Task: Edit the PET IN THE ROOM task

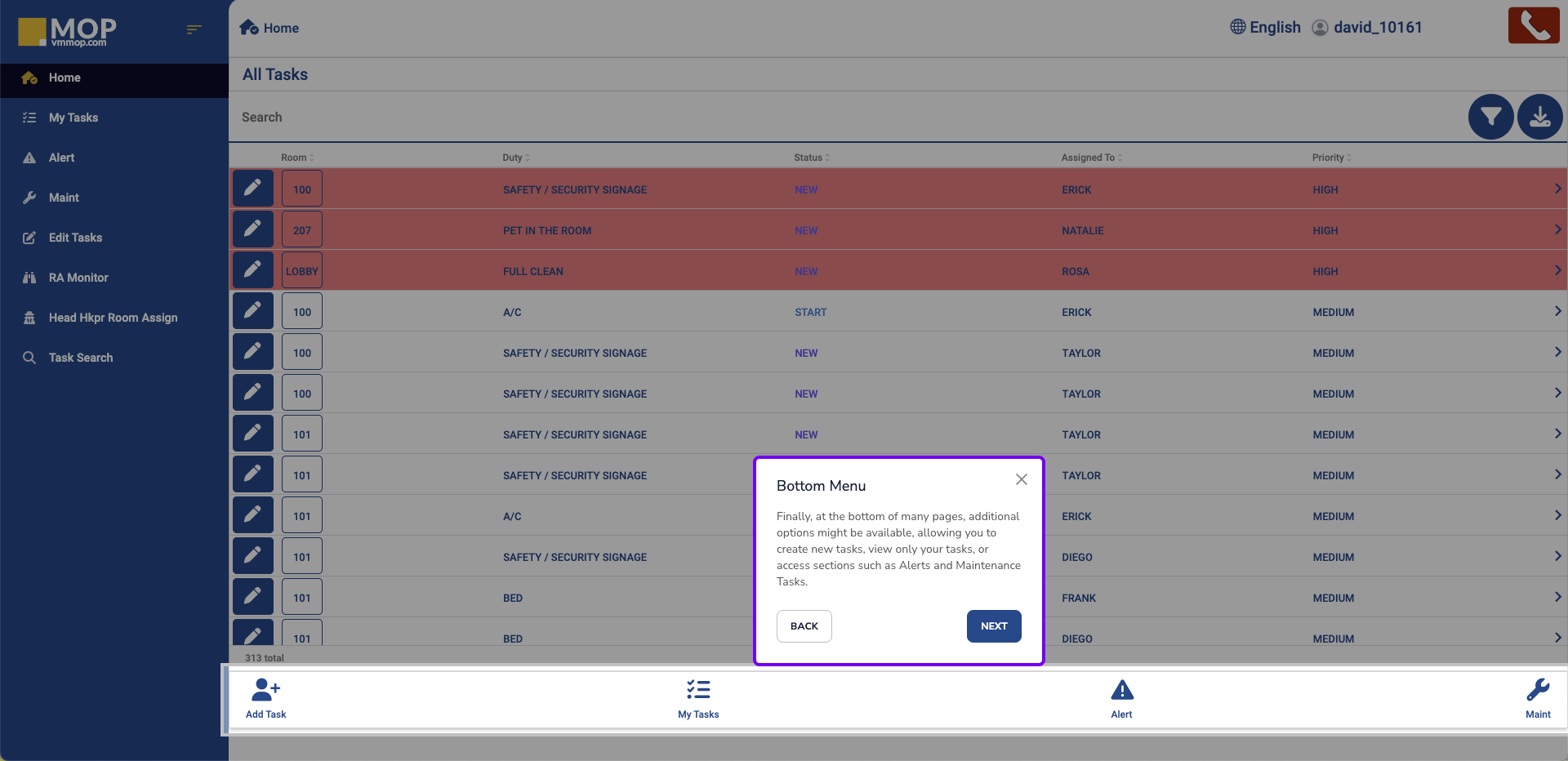Action: click(x=253, y=229)
